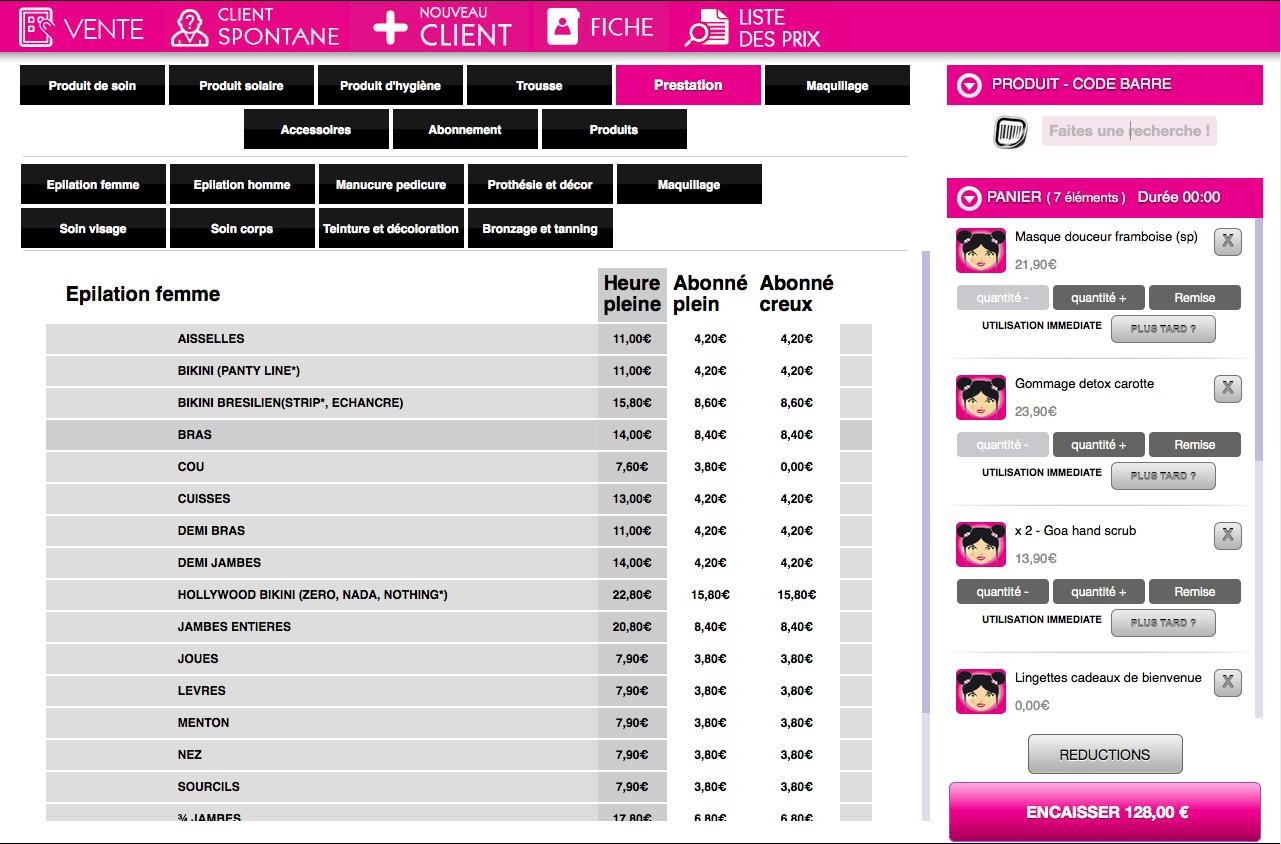Open the Epilation femme subcategory
1281x844 pixels.
tap(93, 184)
